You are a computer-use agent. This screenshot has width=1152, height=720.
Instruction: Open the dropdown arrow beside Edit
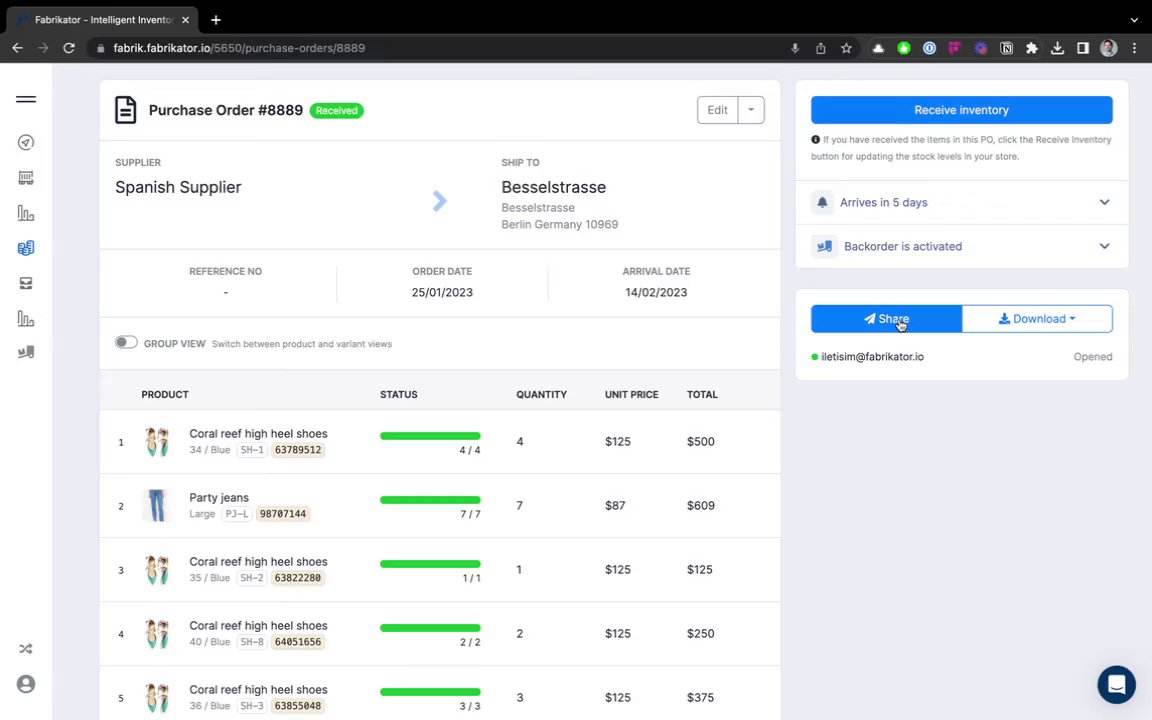tap(751, 110)
